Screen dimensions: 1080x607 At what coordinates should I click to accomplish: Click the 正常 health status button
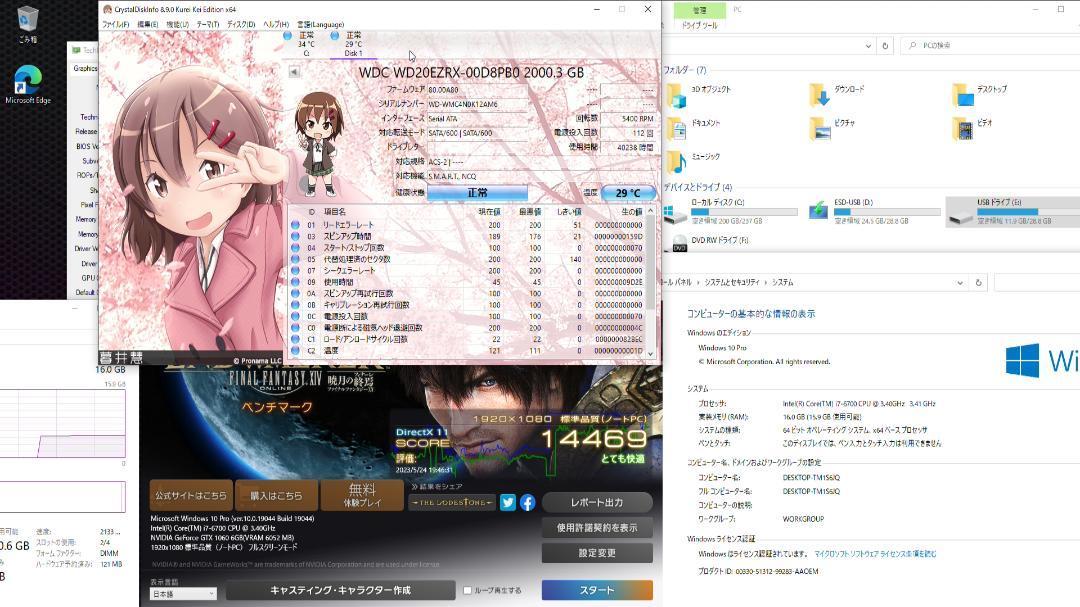(x=477, y=193)
